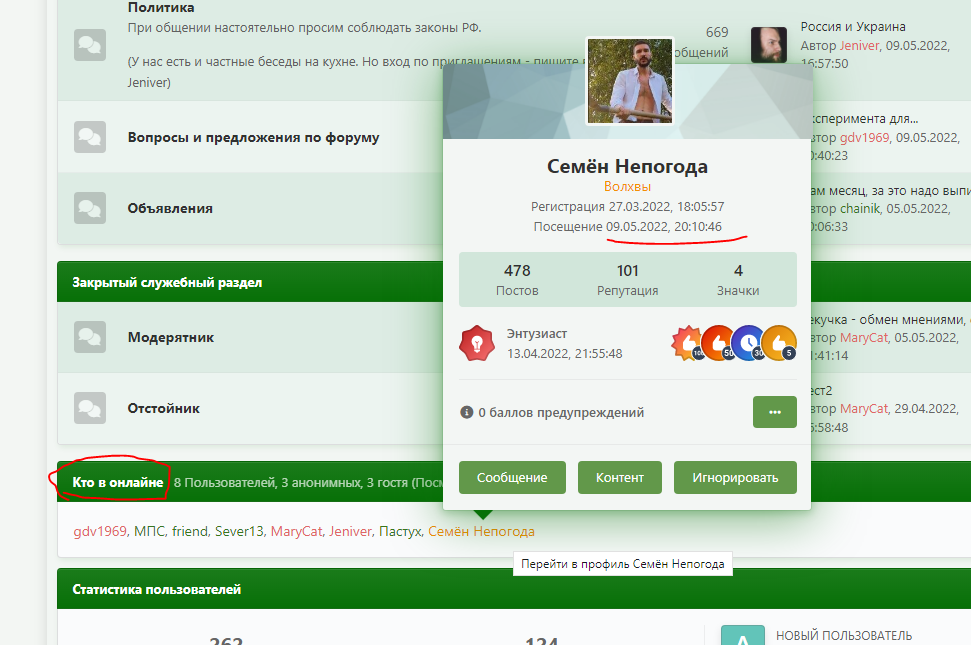Open online user gdv1969's profile link

100,531
